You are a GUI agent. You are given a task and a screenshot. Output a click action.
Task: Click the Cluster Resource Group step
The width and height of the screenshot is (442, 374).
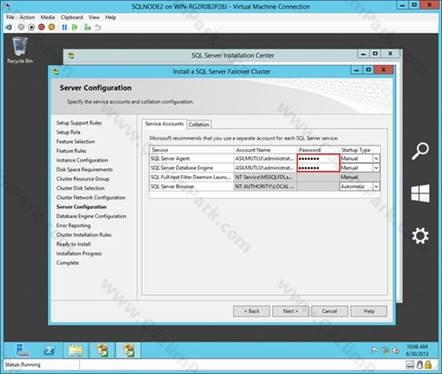point(83,179)
